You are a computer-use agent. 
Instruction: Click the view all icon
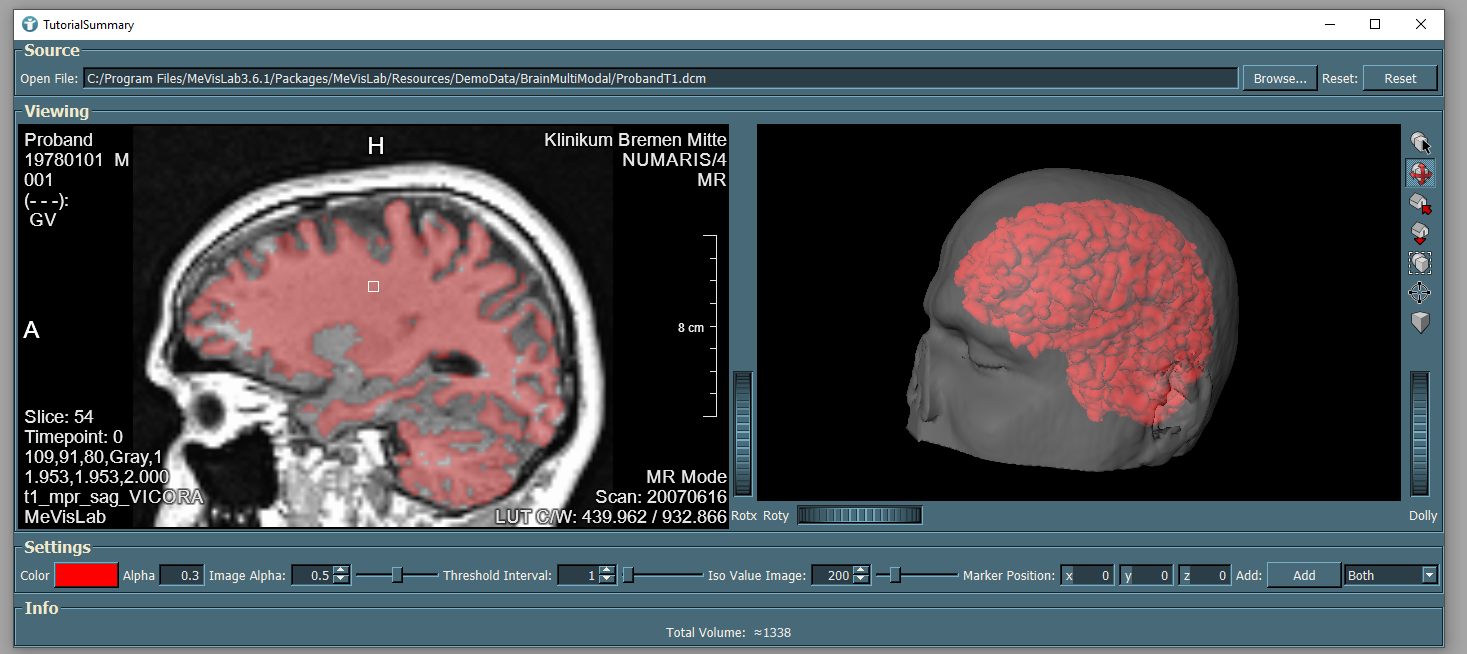point(1419,263)
